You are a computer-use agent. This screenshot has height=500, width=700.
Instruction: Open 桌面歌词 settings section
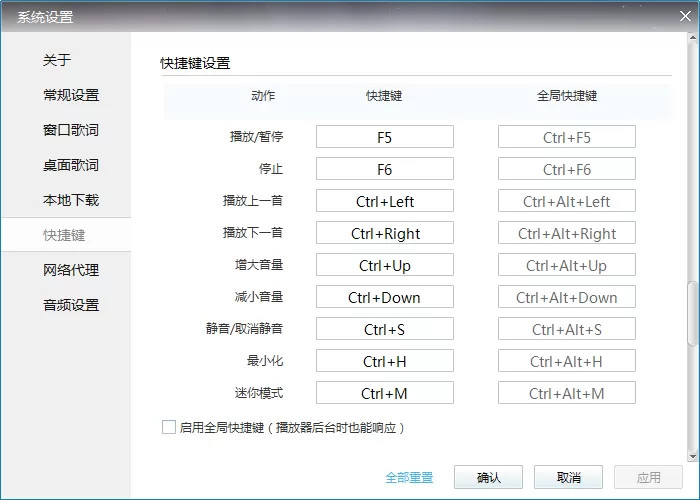click(x=71, y=165)
